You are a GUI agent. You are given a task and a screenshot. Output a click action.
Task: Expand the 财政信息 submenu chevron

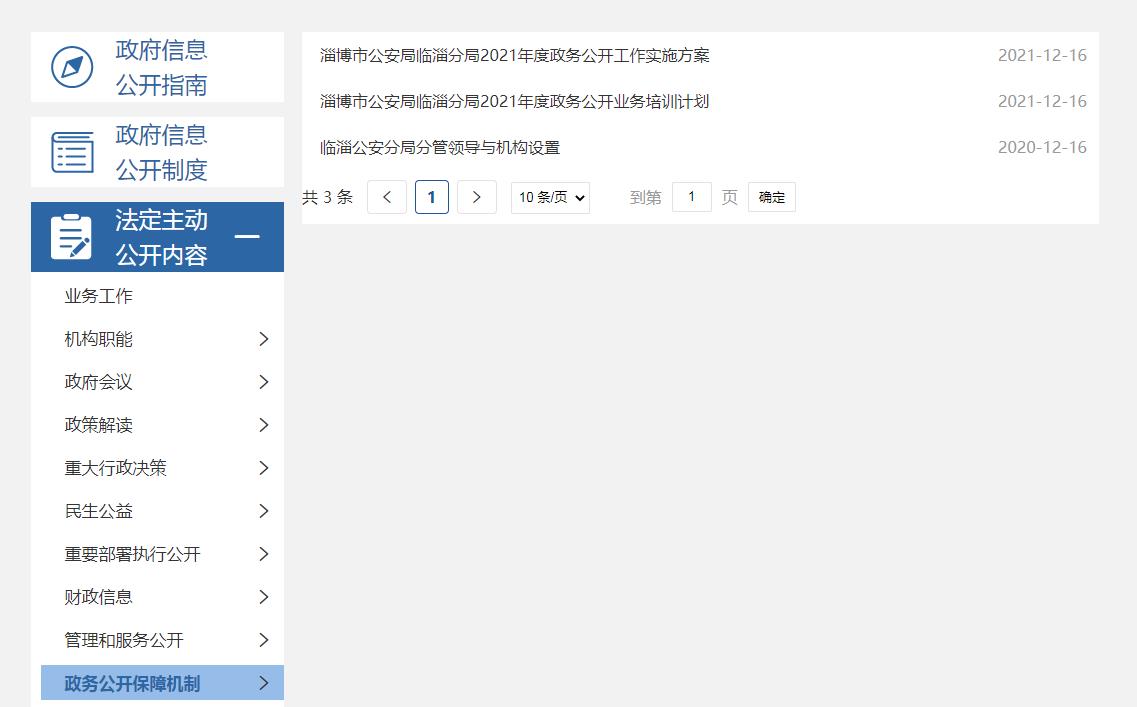point(264,597)
